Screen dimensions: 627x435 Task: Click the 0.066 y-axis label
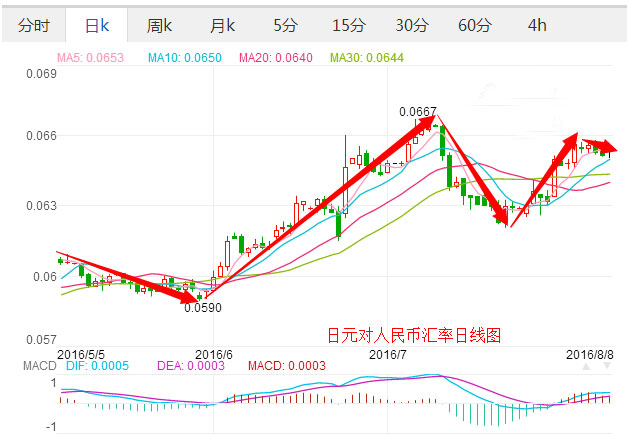pyautogui.click(x=42, y=136)
